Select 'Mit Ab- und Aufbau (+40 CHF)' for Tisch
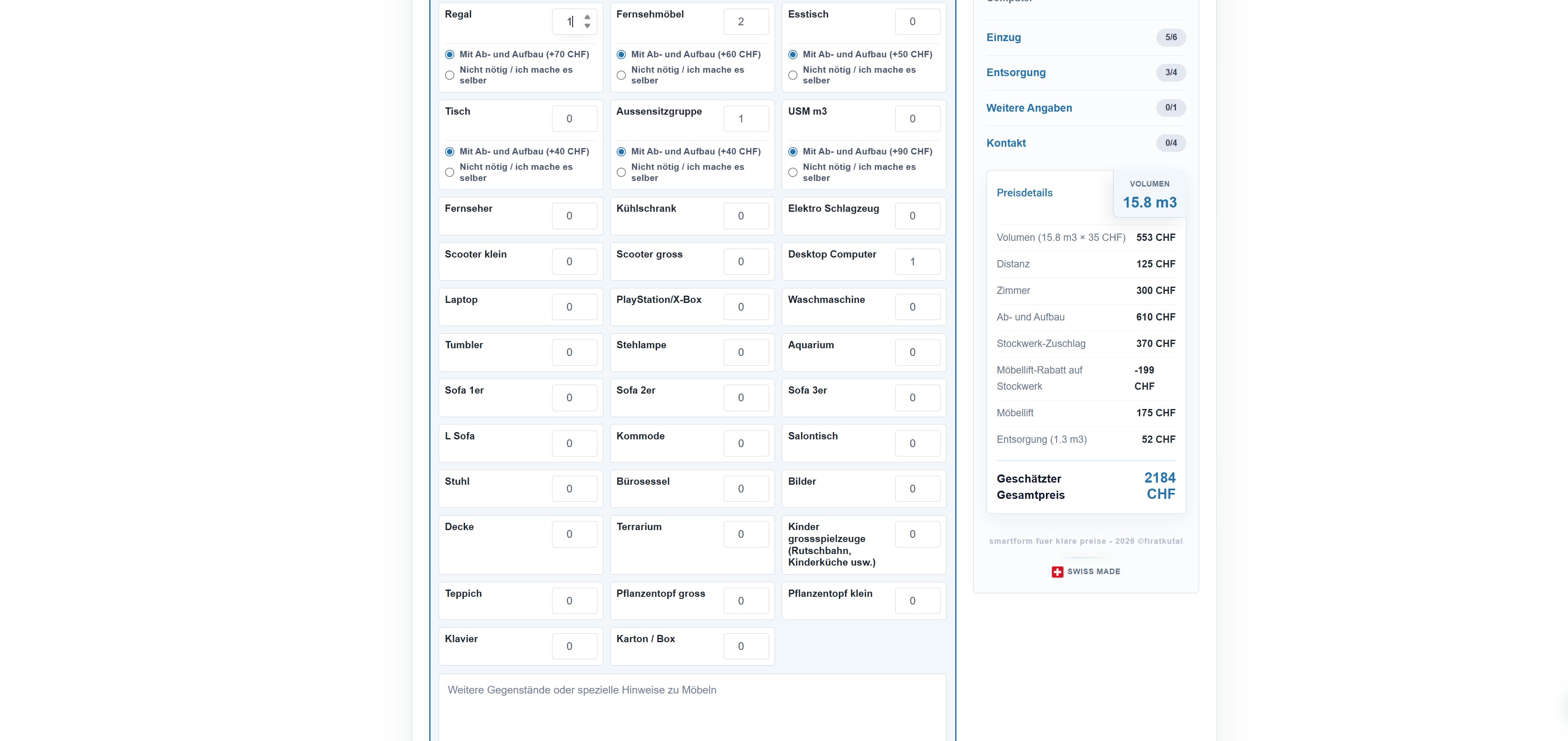The width and height of the screenshot is (1568, 741). tap(449, 151)
